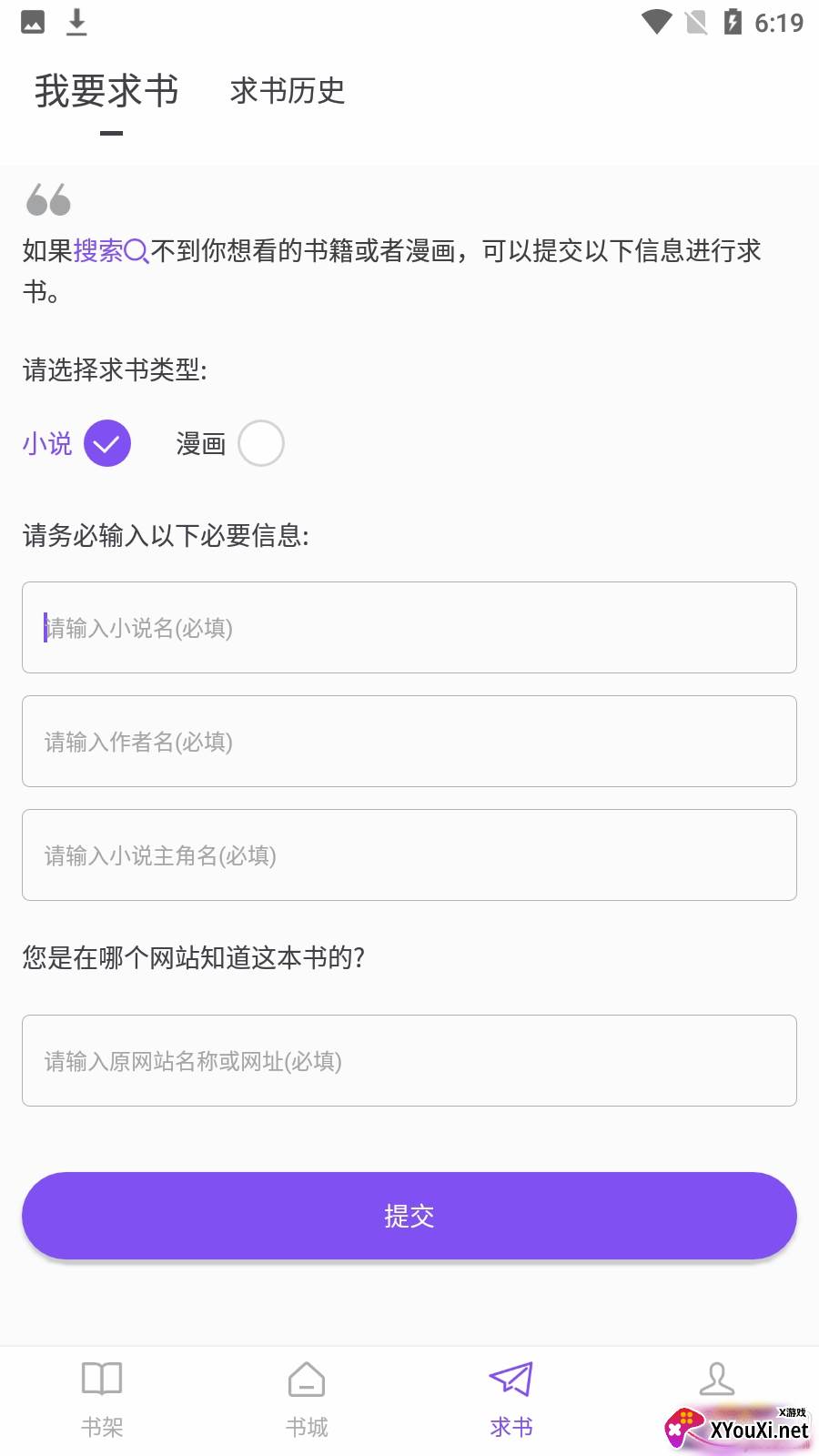The image size is (819, 1456).
Task: Tap the 求书 paper plane icon
Action: coord(511,1380)
